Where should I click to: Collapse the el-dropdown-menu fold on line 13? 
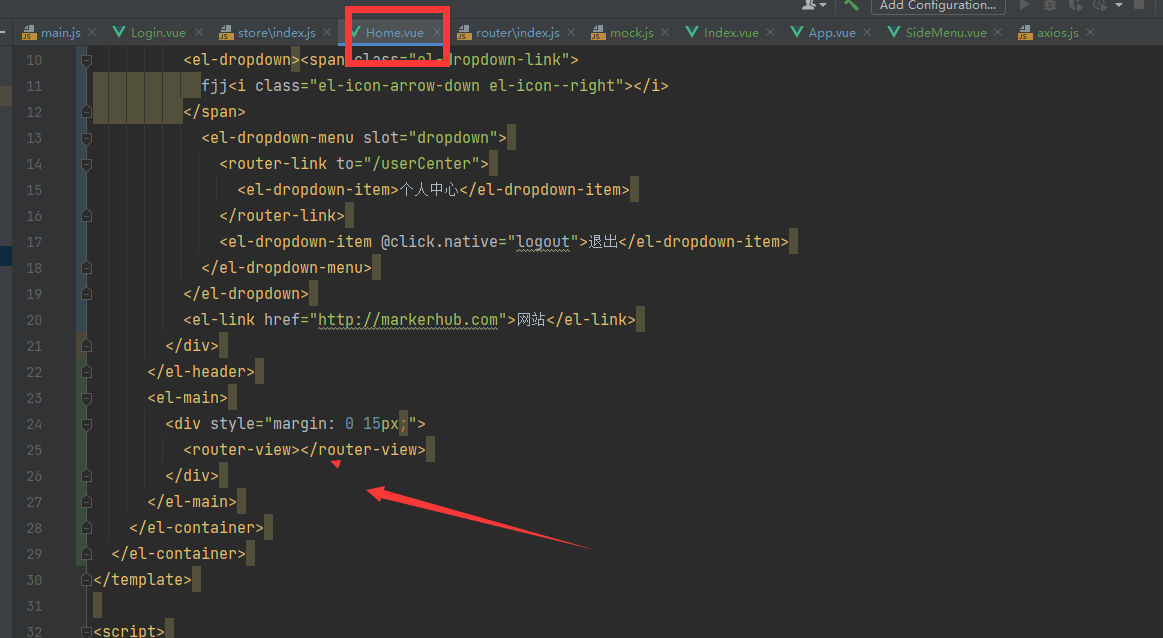coord(86,138)
